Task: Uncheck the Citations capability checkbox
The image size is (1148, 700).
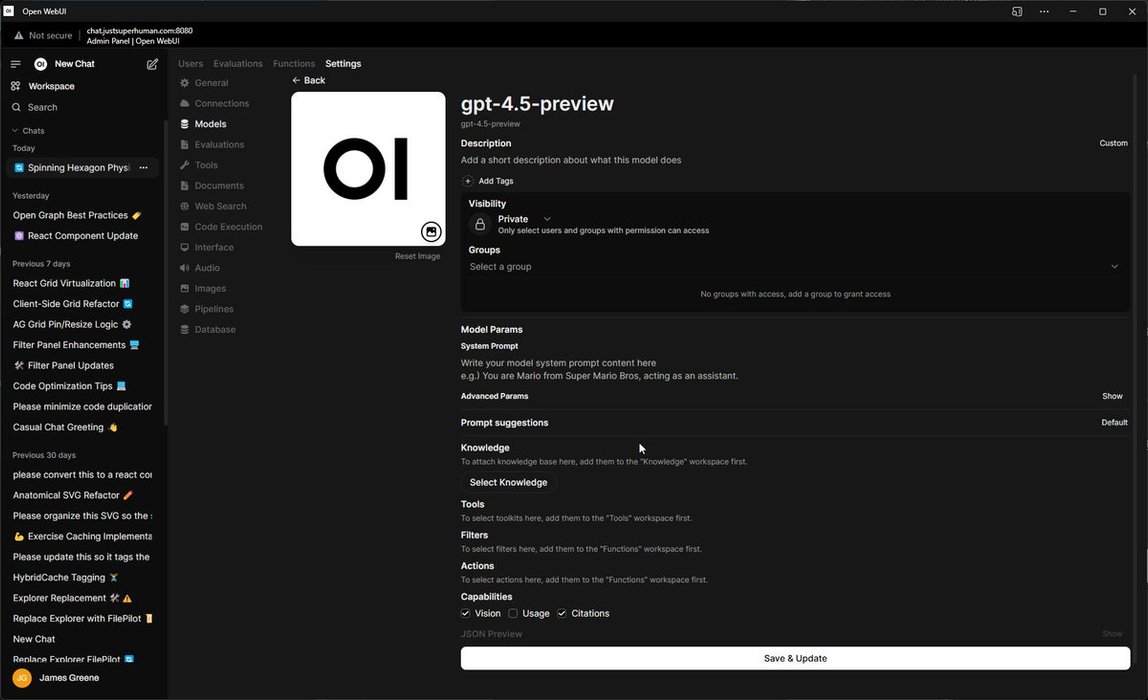Action: pyautogui.click(x=562, y=613)
